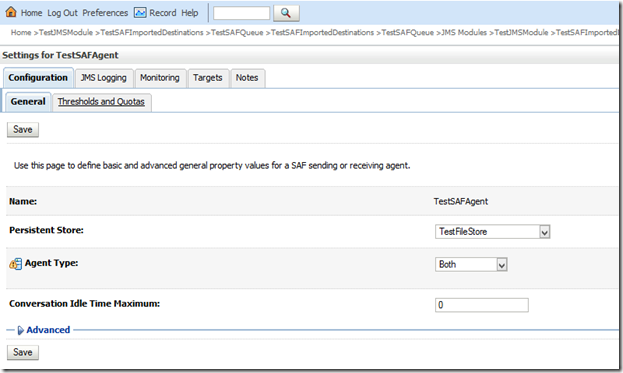Expand the Advanced section link
The width and height of the screenshot is (623, 373).
coord(48,330)
